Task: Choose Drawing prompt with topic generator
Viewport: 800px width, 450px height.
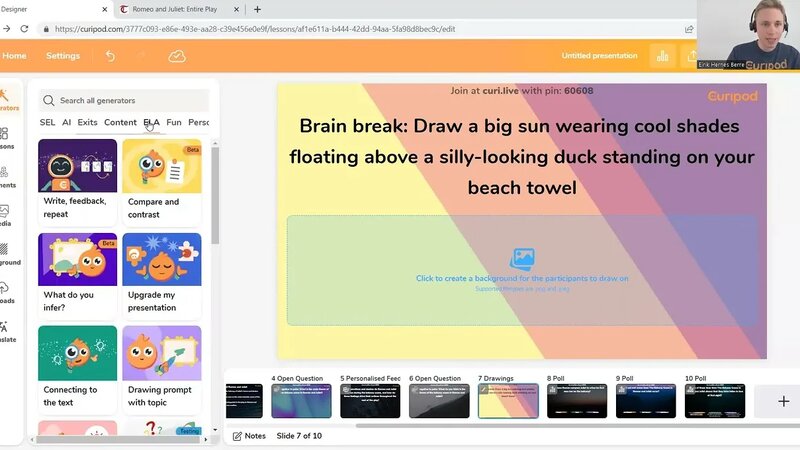Action: (162, 370)
